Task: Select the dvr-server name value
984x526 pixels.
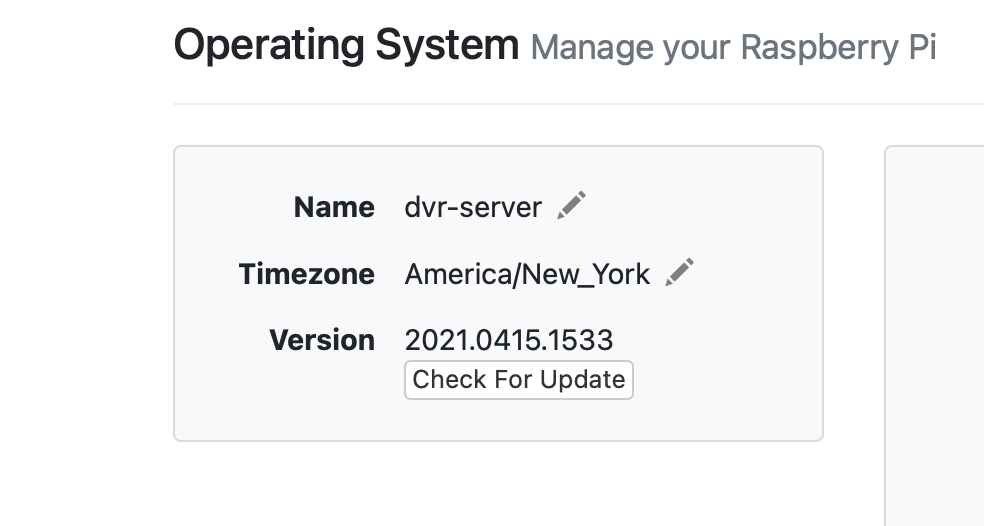Action: pyautogui.click(x=473, y=207)
